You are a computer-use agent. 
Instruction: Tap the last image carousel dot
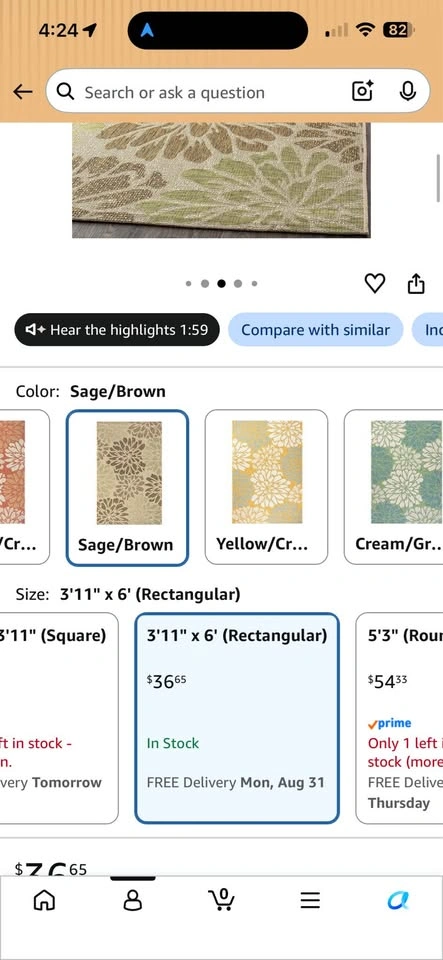point(255,283)
